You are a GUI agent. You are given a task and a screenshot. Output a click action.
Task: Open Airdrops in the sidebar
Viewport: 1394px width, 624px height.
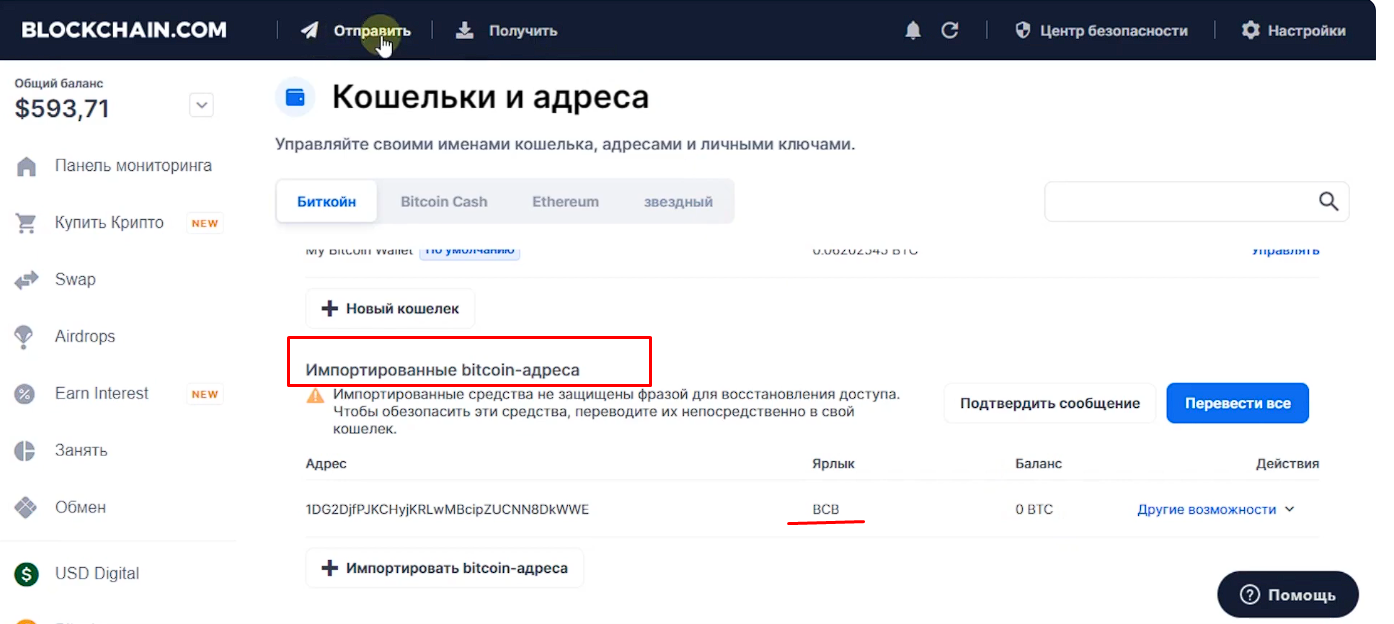pyautogui.click(x=85, y=337)
